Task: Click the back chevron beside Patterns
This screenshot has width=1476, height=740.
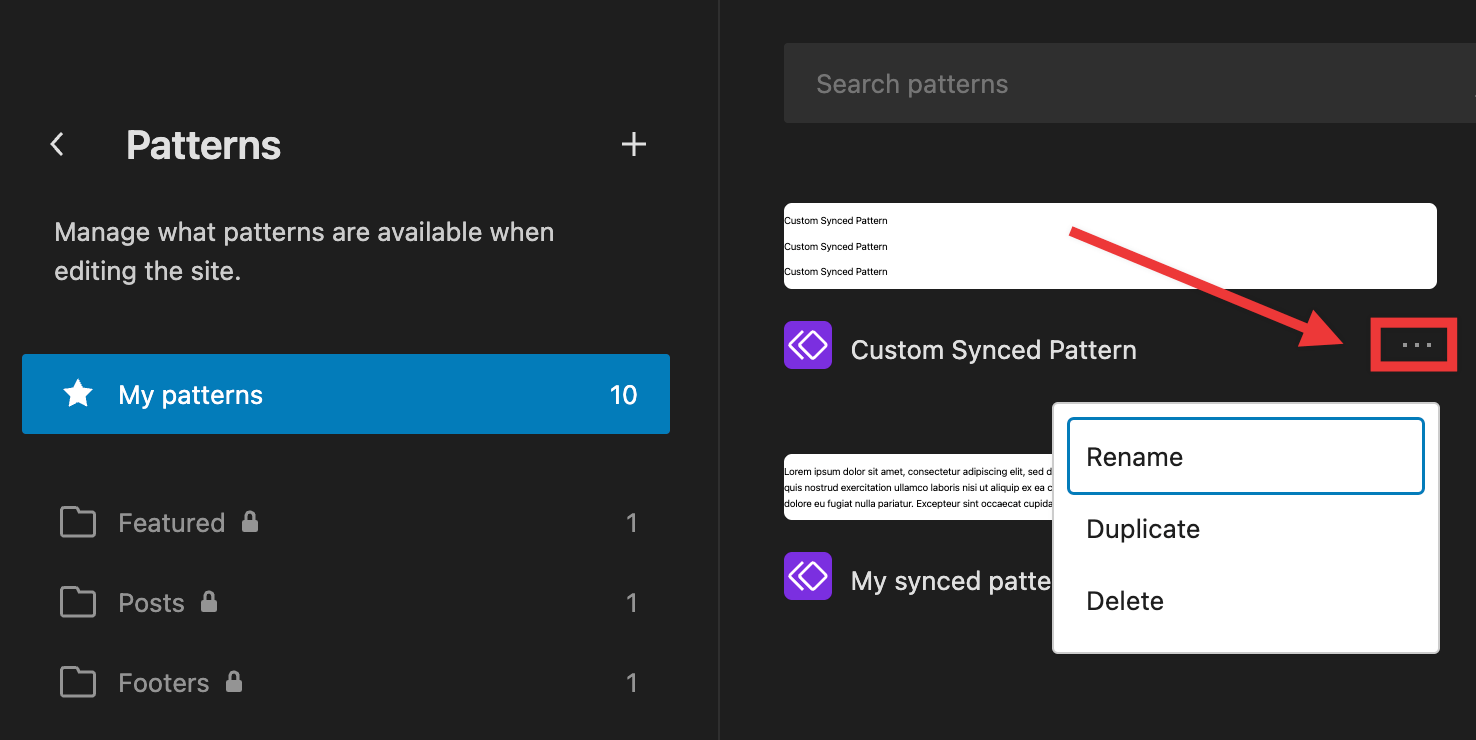Action: (x=58, y=145)
